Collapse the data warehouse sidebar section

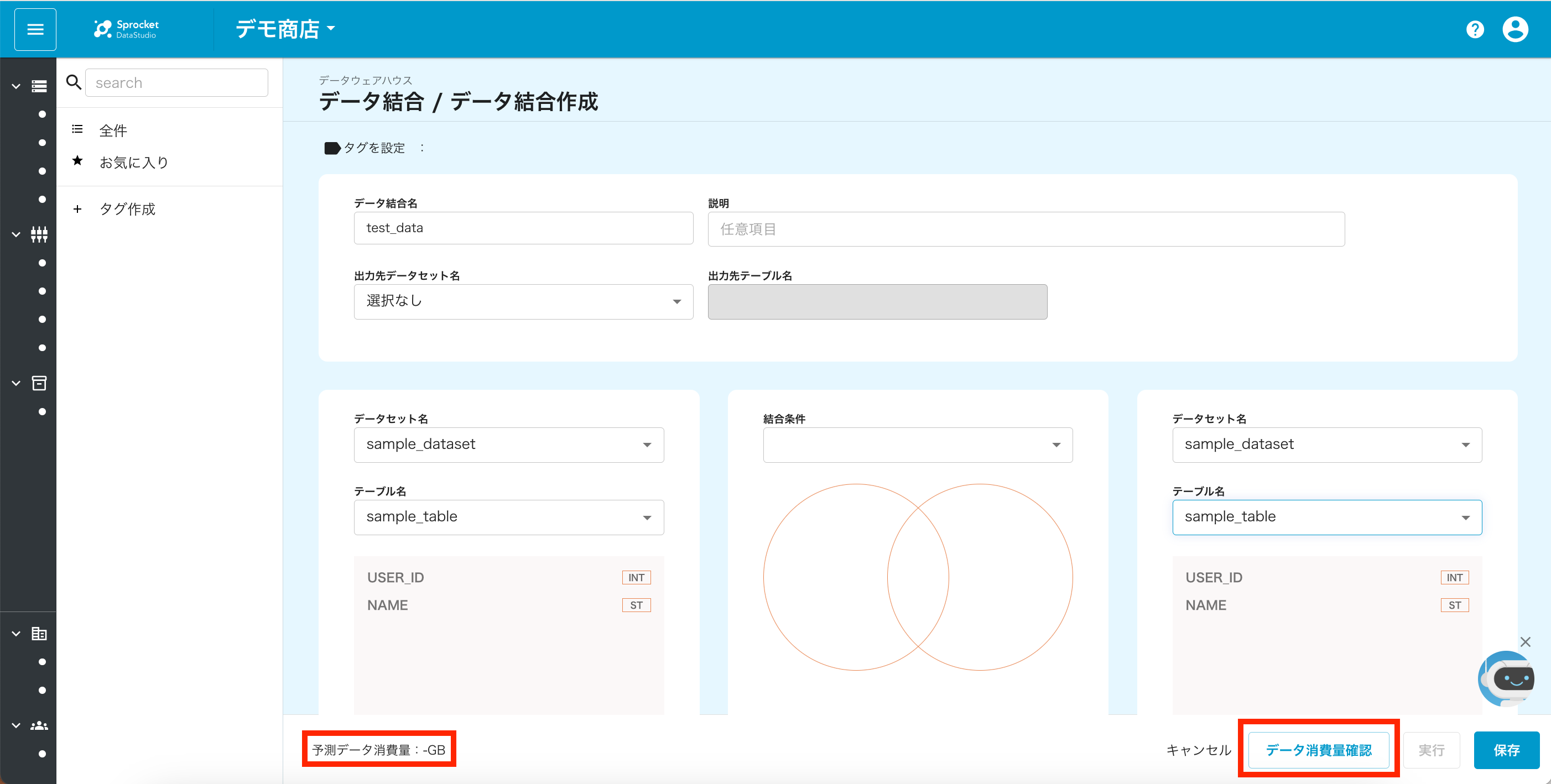16,86
